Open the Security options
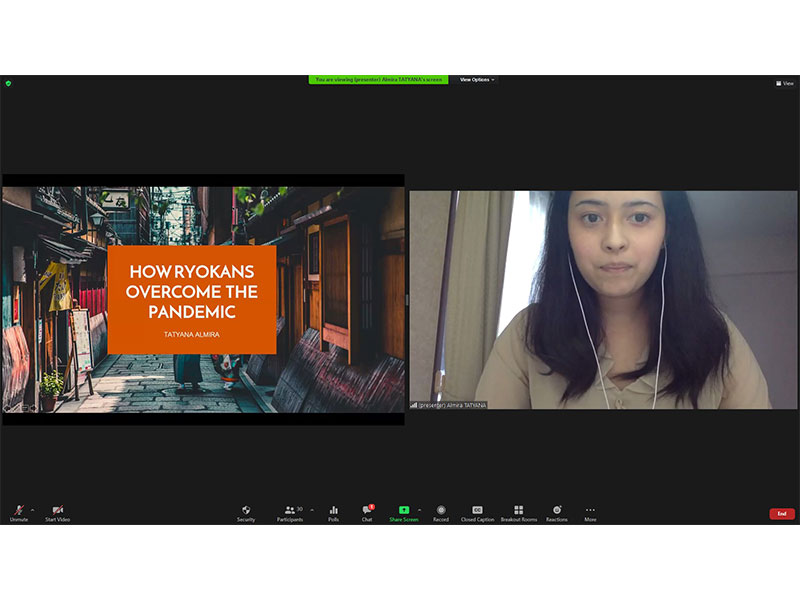The height and width of the screenshot is (600, 800). click(246, 512)
